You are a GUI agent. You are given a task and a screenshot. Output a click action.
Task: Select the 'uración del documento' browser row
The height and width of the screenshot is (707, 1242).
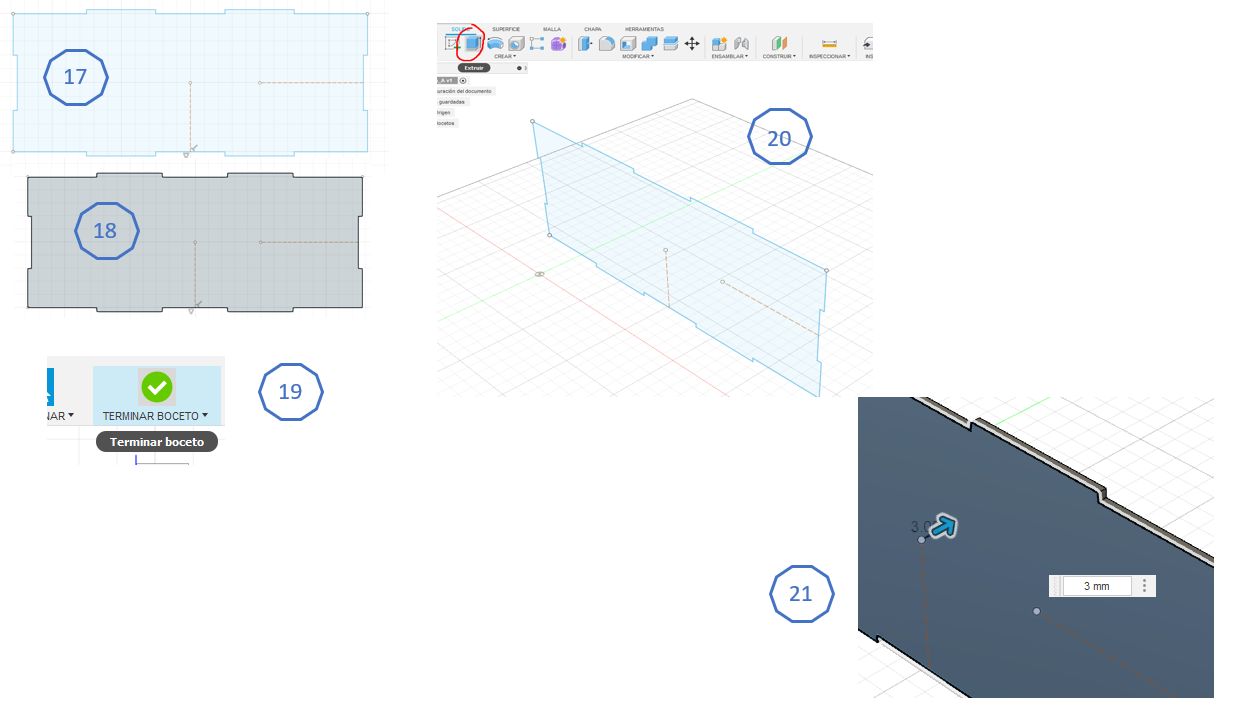tap(466, 91)
